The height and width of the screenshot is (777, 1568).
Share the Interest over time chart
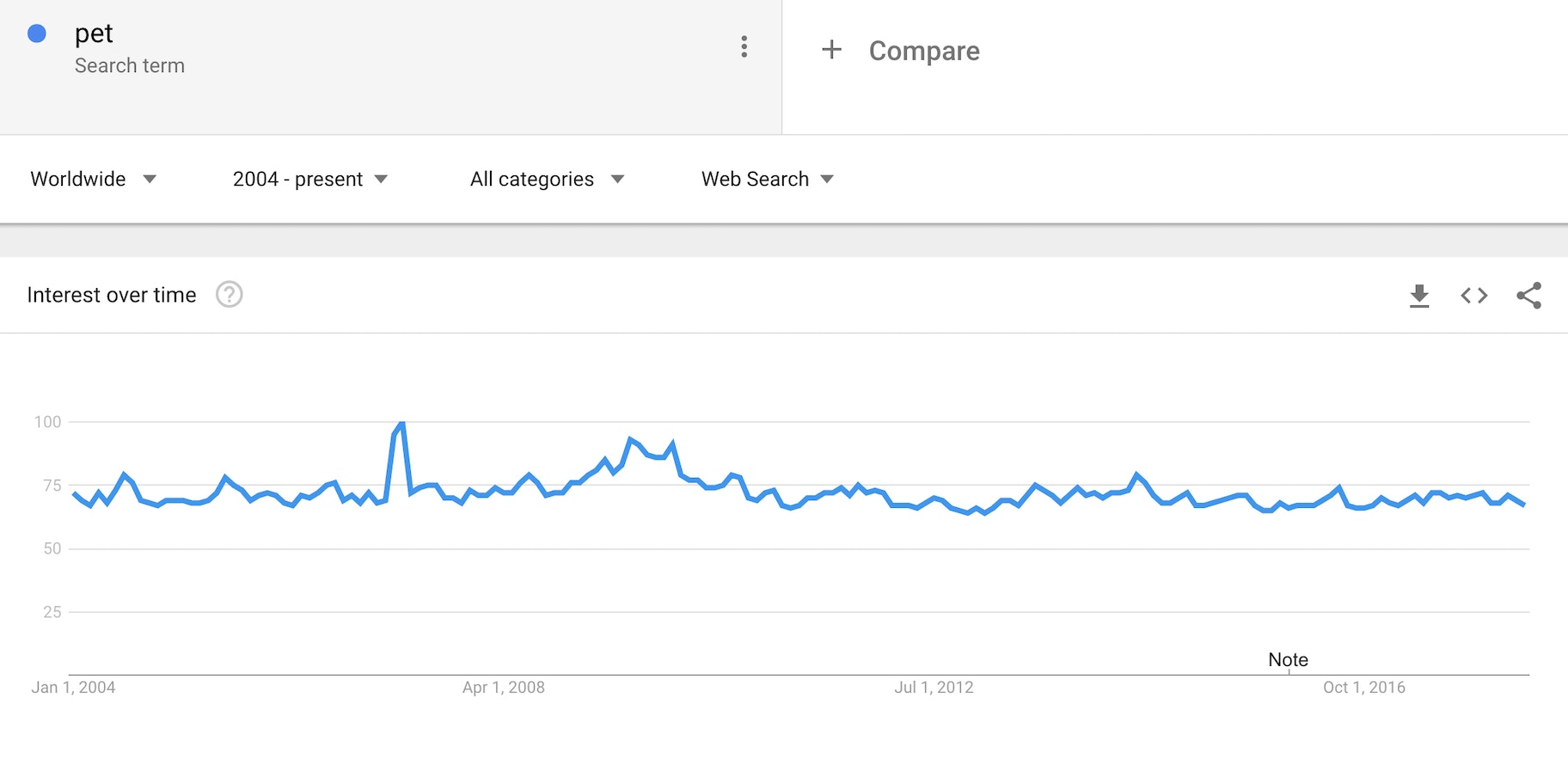[1529, 295]
